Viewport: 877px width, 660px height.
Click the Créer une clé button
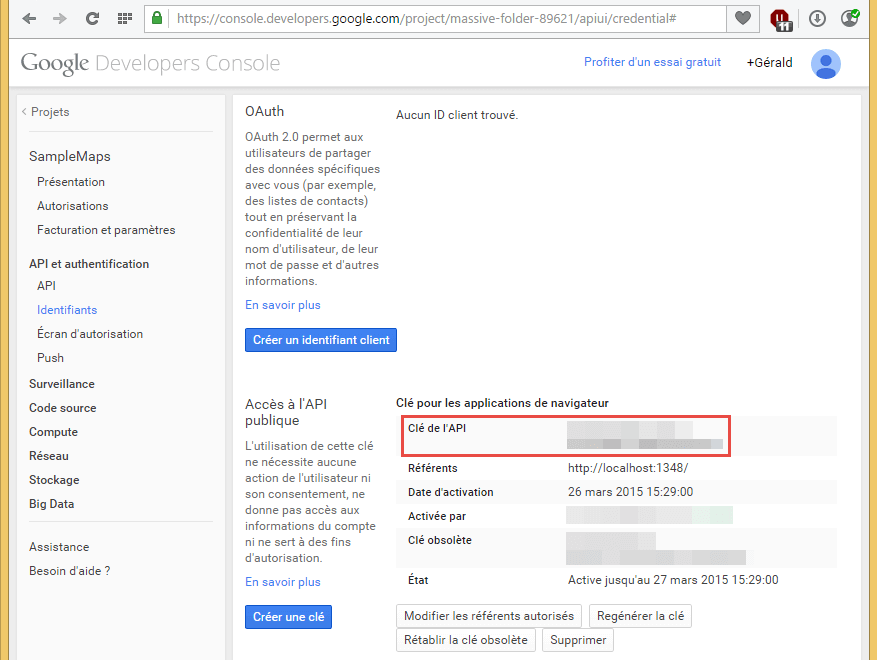[288, 617]
